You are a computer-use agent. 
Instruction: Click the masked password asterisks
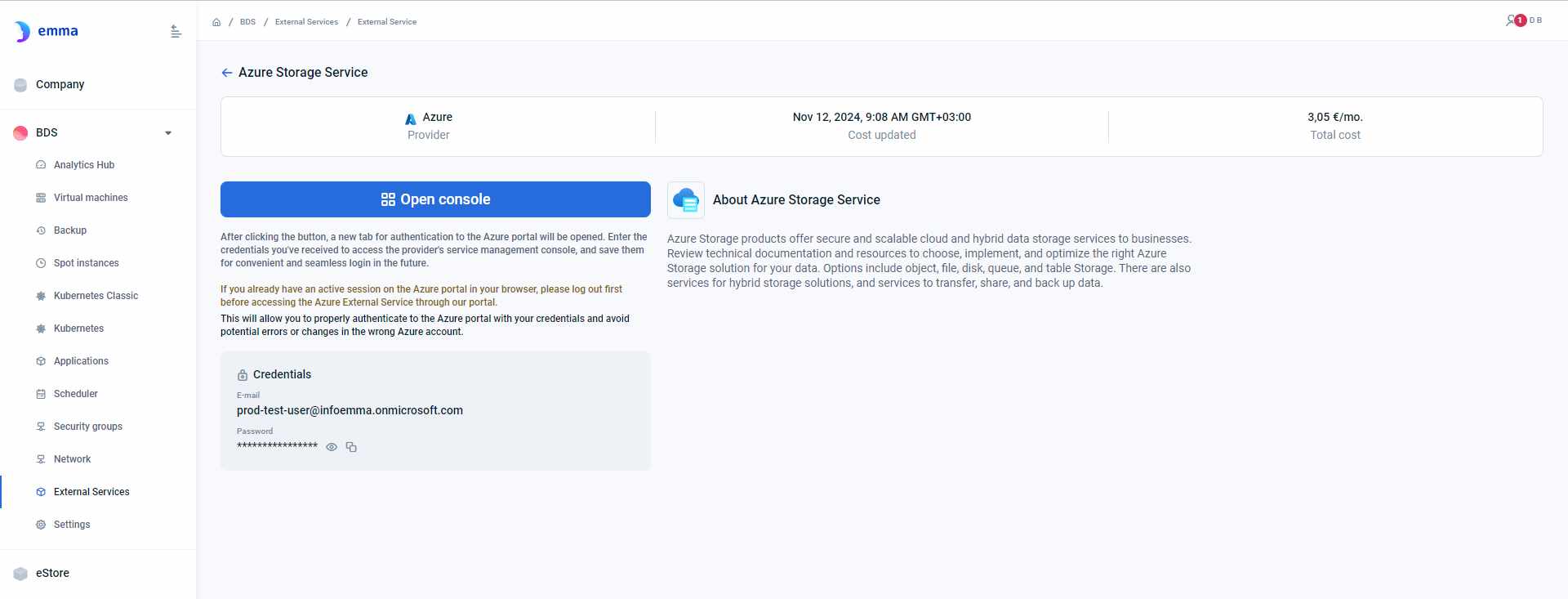[277, 446]
